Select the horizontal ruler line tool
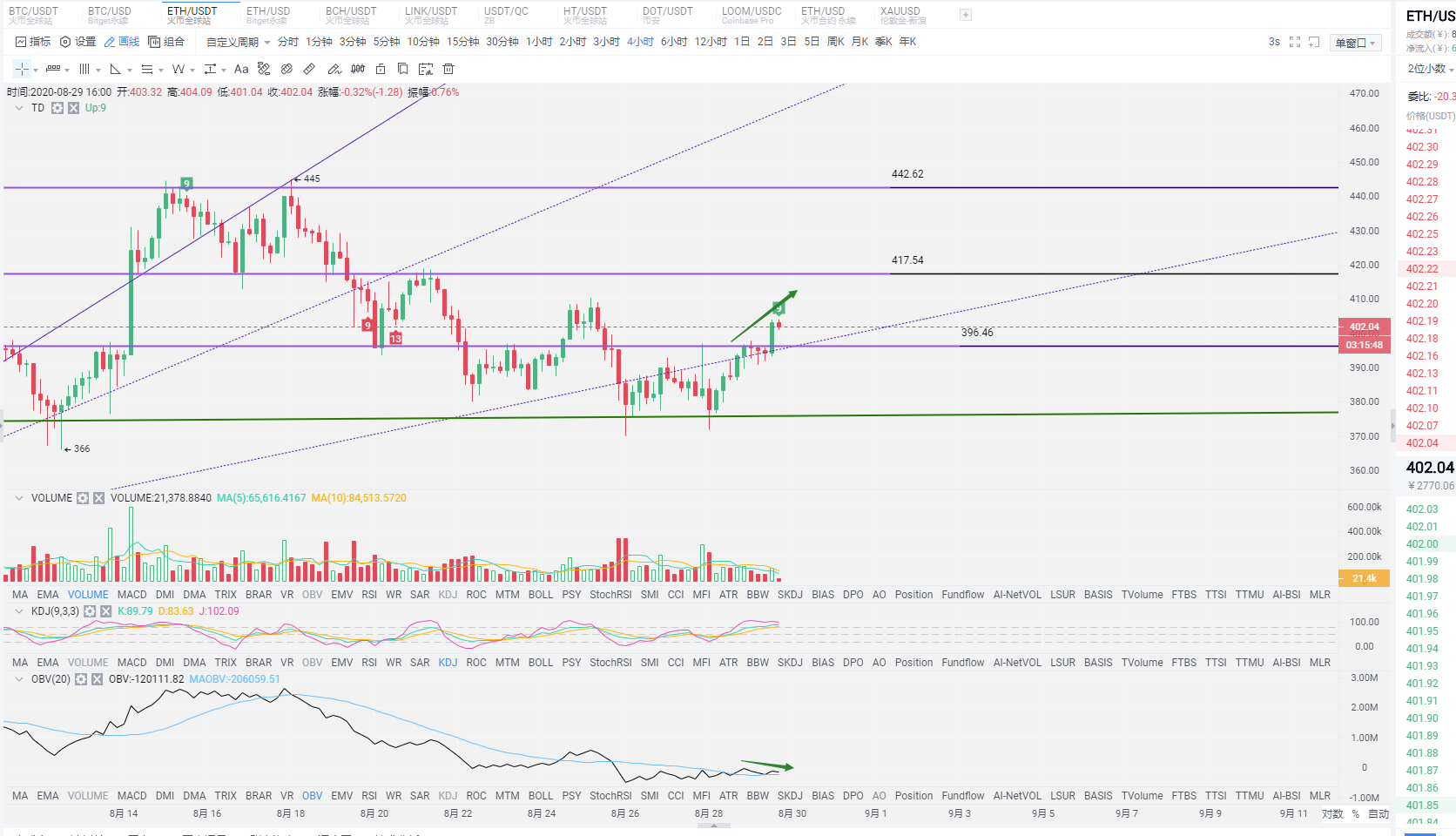This screenshot has width=1456, height=836. click(x=53, y=69)
